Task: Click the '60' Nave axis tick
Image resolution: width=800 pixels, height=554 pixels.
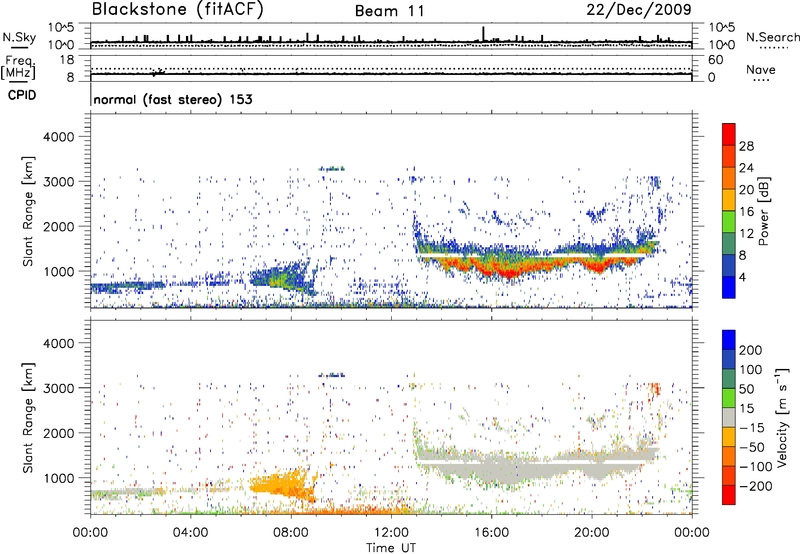Action: (x=715, y=60)
